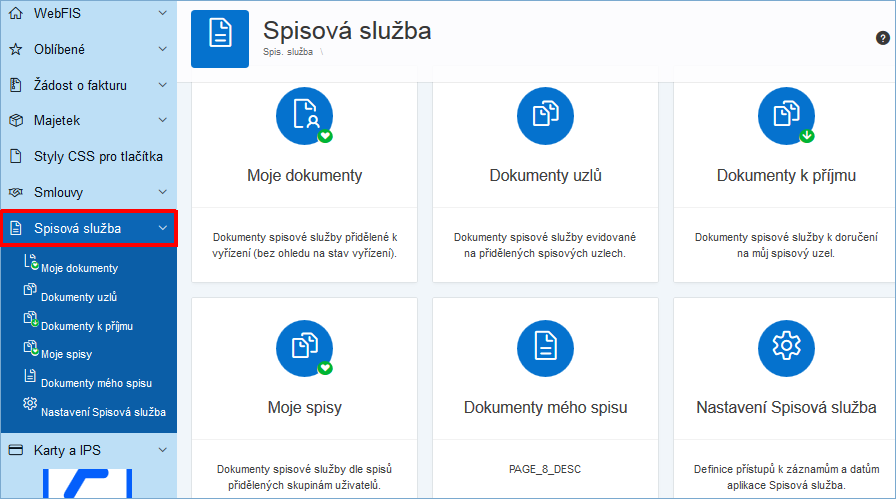
Task: Click the Dokumenty uzlů round tile icon
Action: point(545,116)
